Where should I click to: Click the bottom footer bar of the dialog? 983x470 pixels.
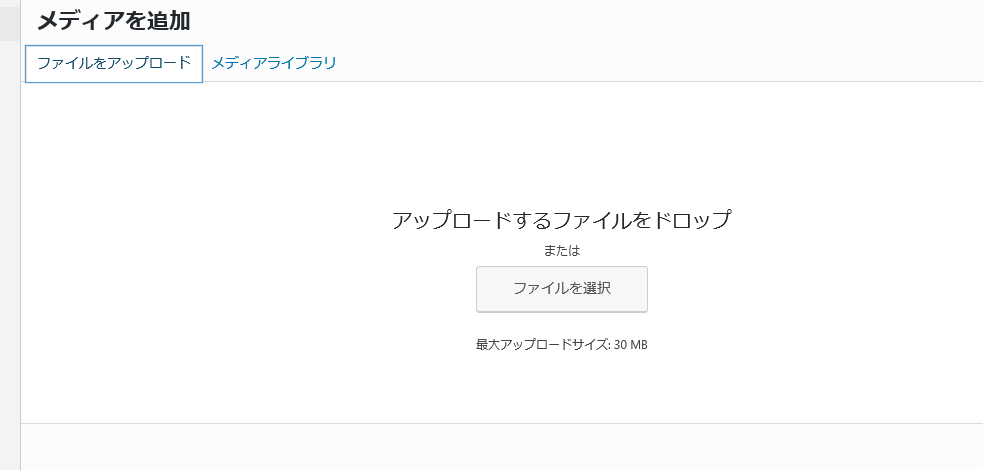coord(502,447)
